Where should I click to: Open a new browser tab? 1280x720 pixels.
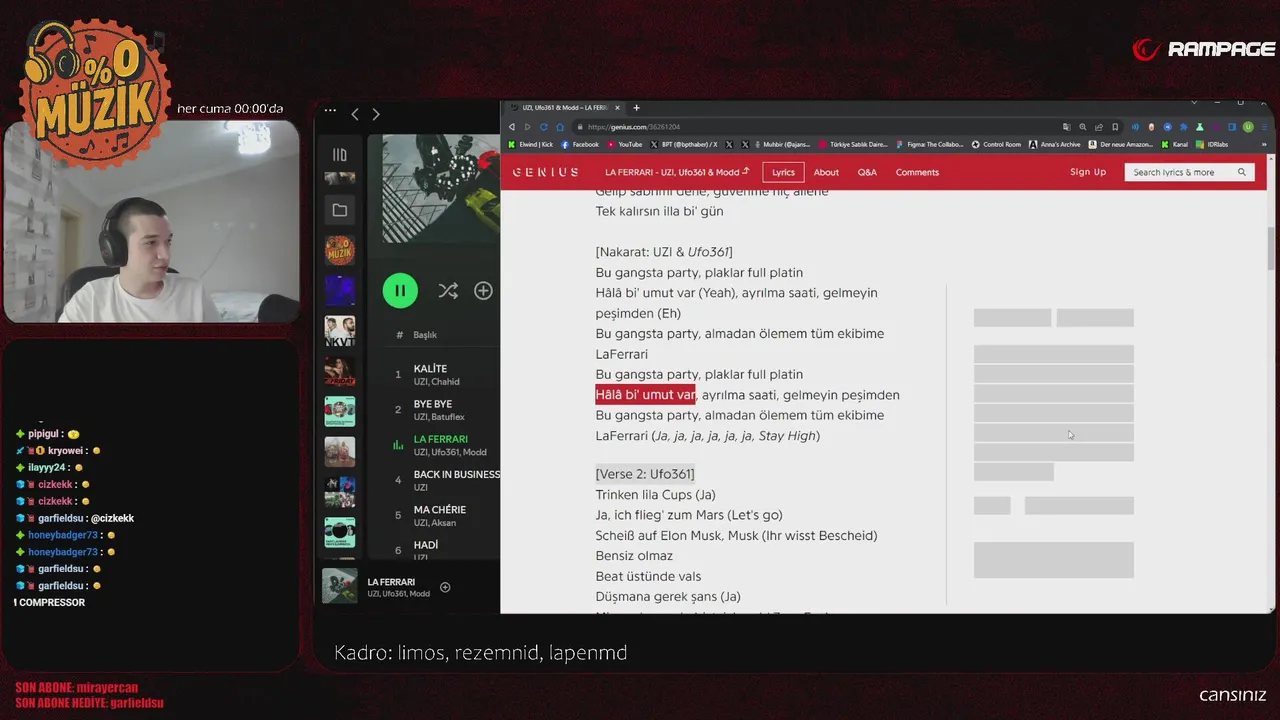pyautogui.click(x=636, y=108)
